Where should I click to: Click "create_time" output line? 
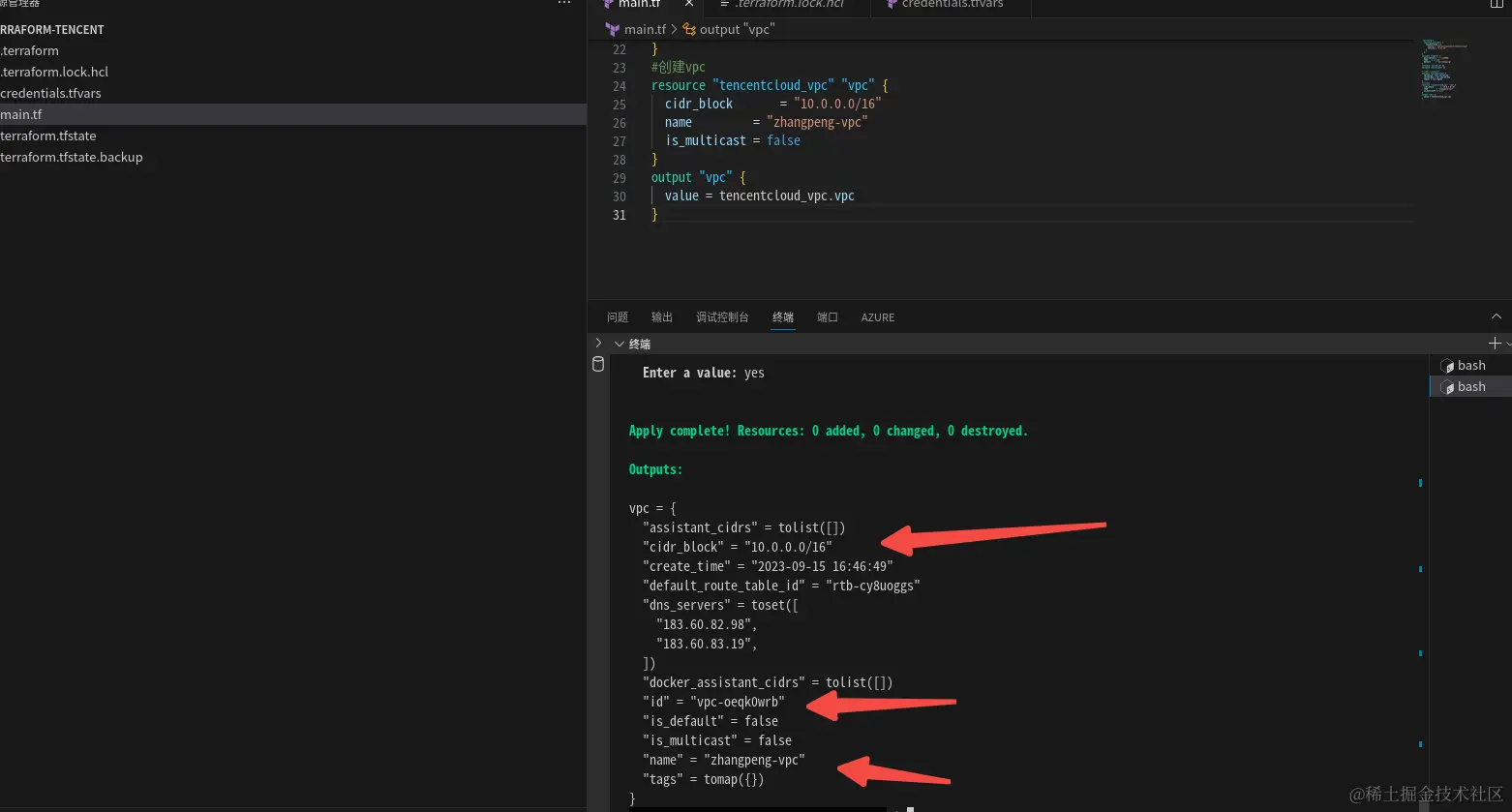[x=768, y=566]
